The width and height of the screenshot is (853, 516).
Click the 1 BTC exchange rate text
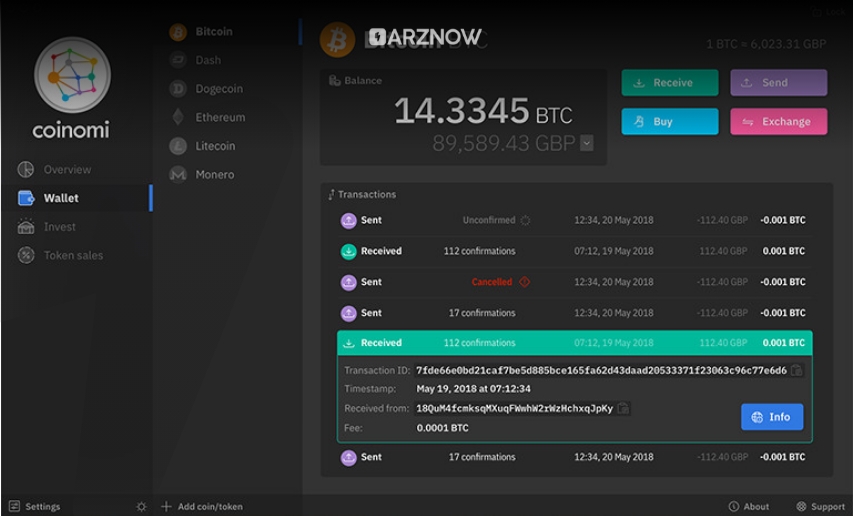click(766, 44)
